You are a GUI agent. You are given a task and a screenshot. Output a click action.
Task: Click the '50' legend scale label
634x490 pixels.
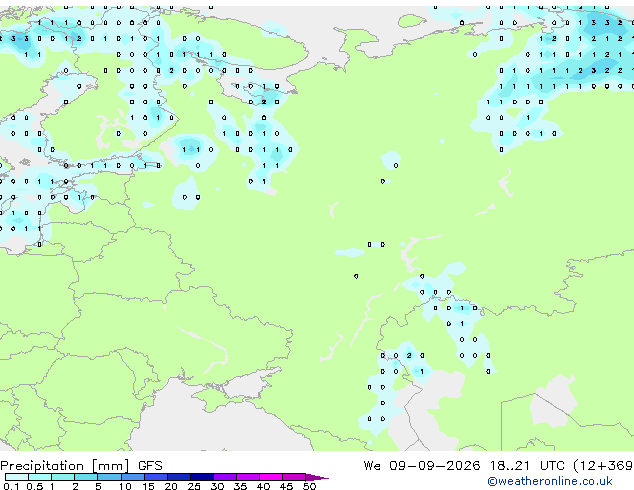[309, 486]
